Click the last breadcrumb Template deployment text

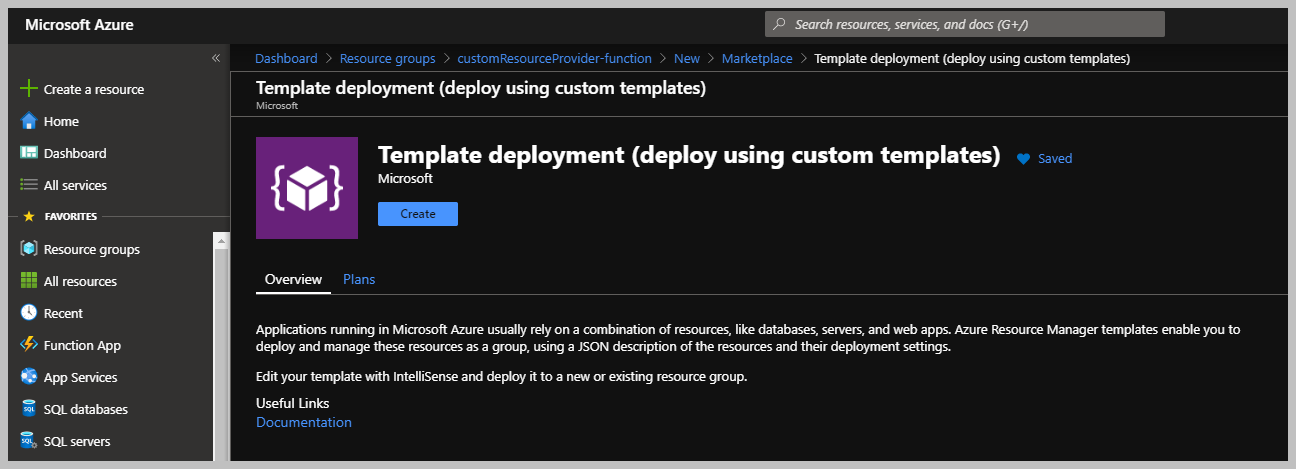(x=972, y=59)
